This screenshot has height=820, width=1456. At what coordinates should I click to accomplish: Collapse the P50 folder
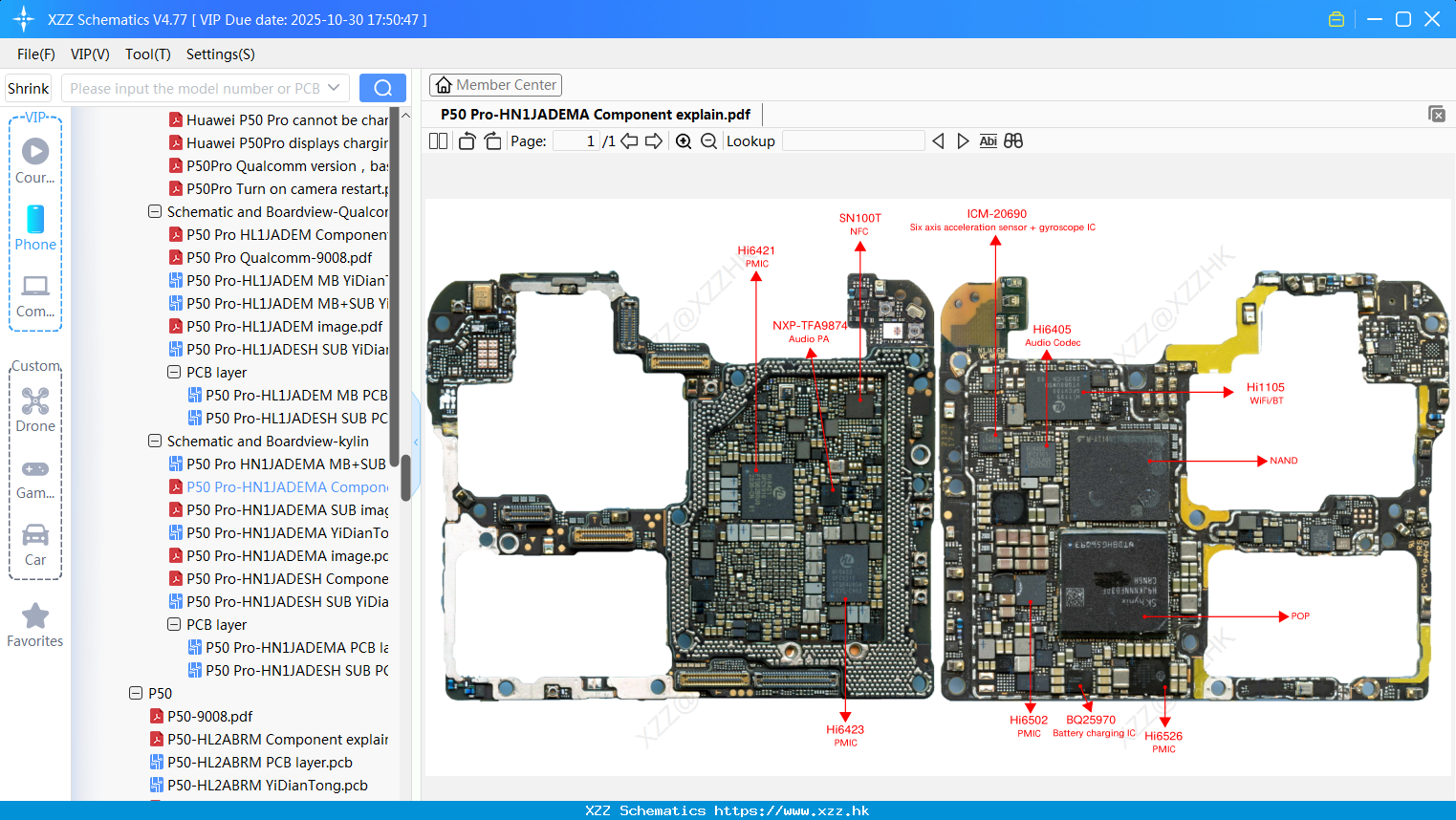(x=136, y=693)
